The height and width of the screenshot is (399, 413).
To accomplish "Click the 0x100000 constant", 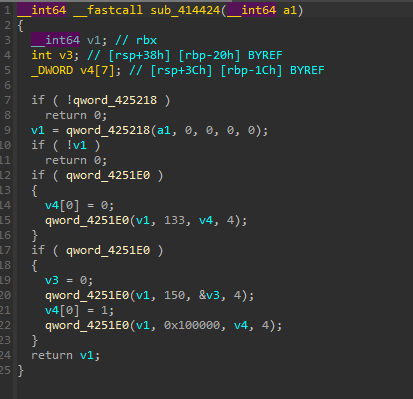I will point(192,325).
